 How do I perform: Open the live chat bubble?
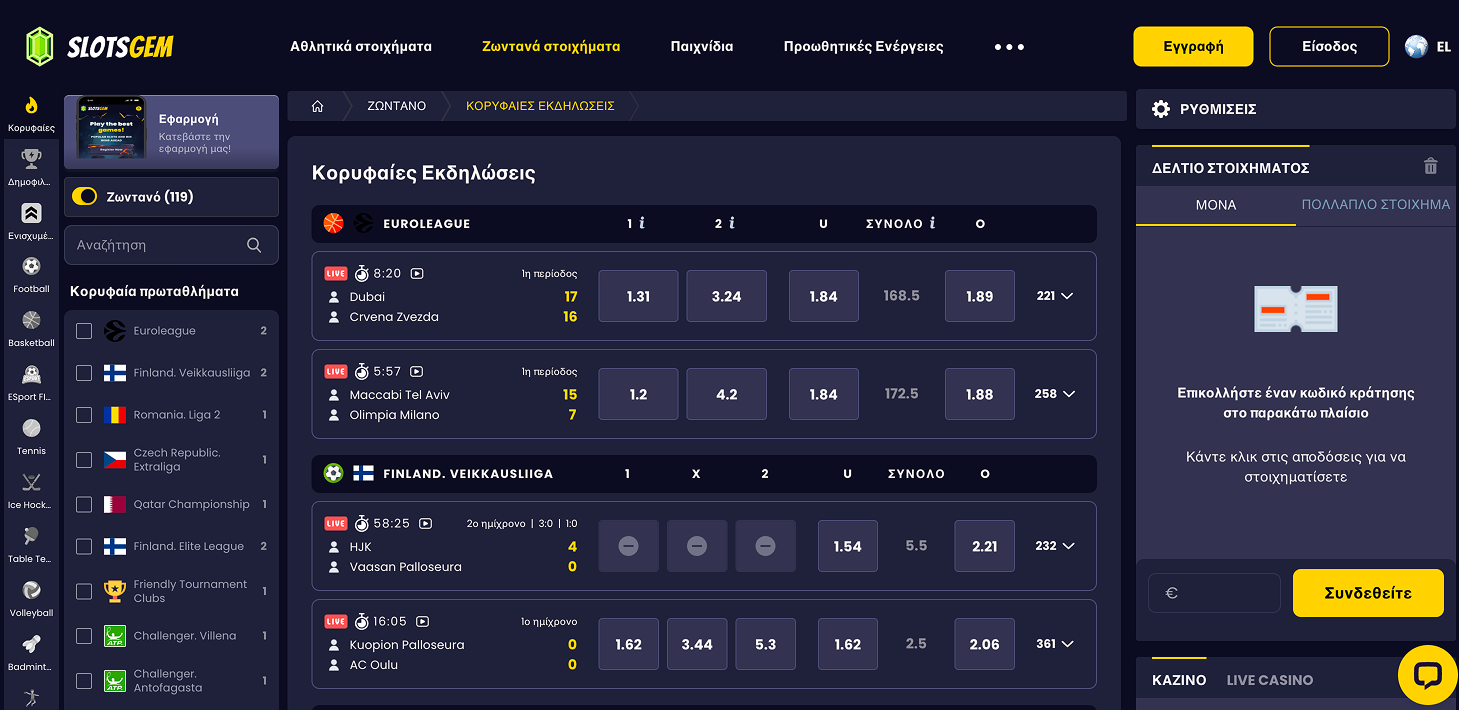pyautogui.click(x=1427, y=676)
